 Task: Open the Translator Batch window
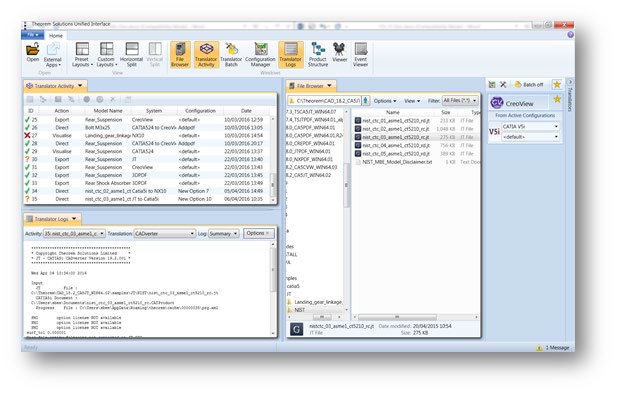pos(231,55)
